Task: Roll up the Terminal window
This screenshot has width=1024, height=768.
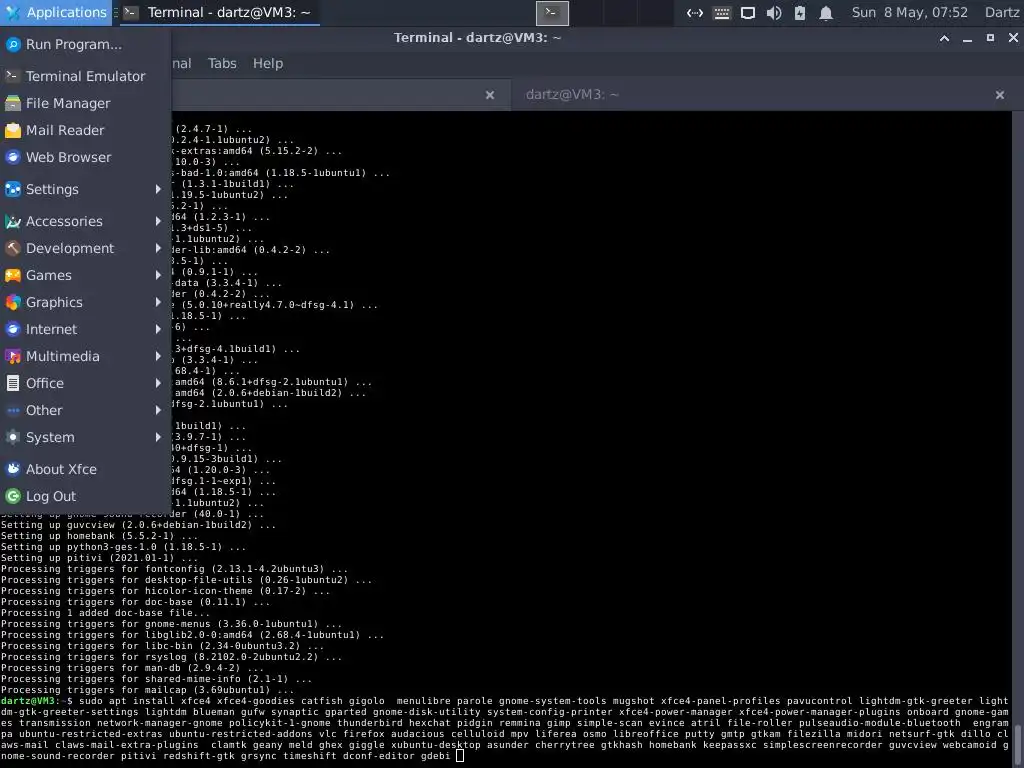Action: [944, 38]
